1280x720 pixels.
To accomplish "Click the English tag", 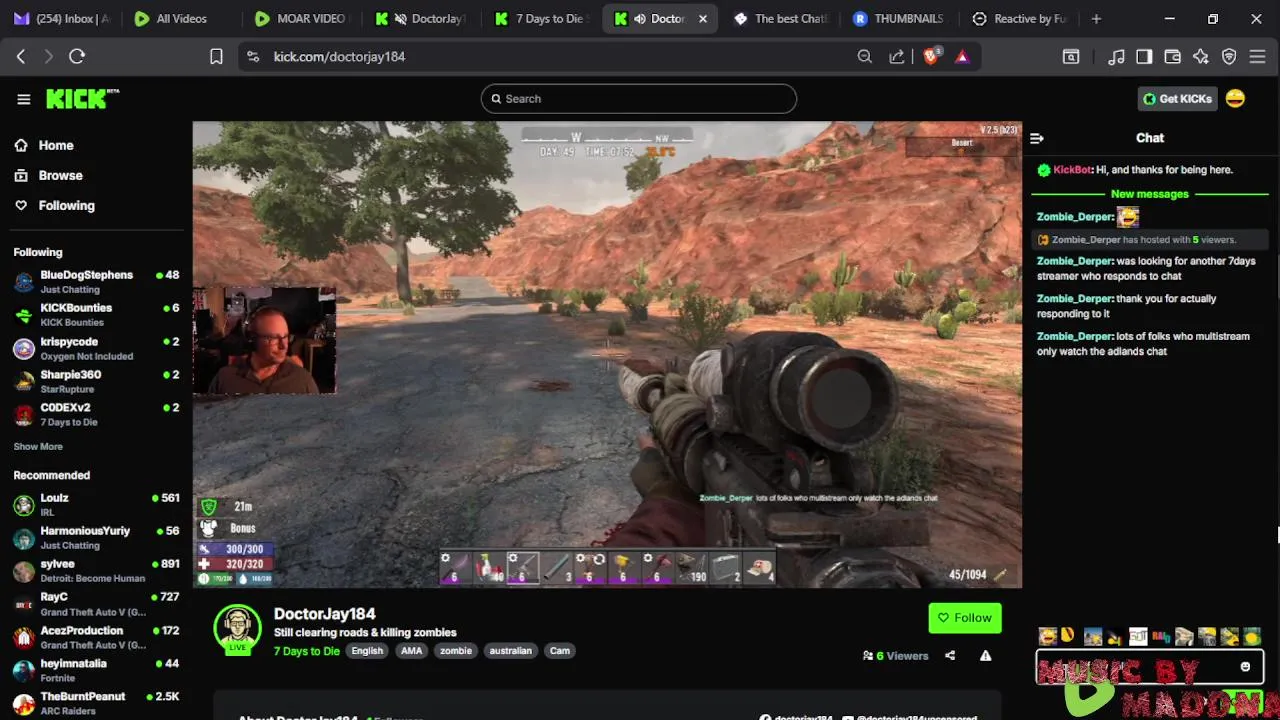I will [x=367, y=651].
